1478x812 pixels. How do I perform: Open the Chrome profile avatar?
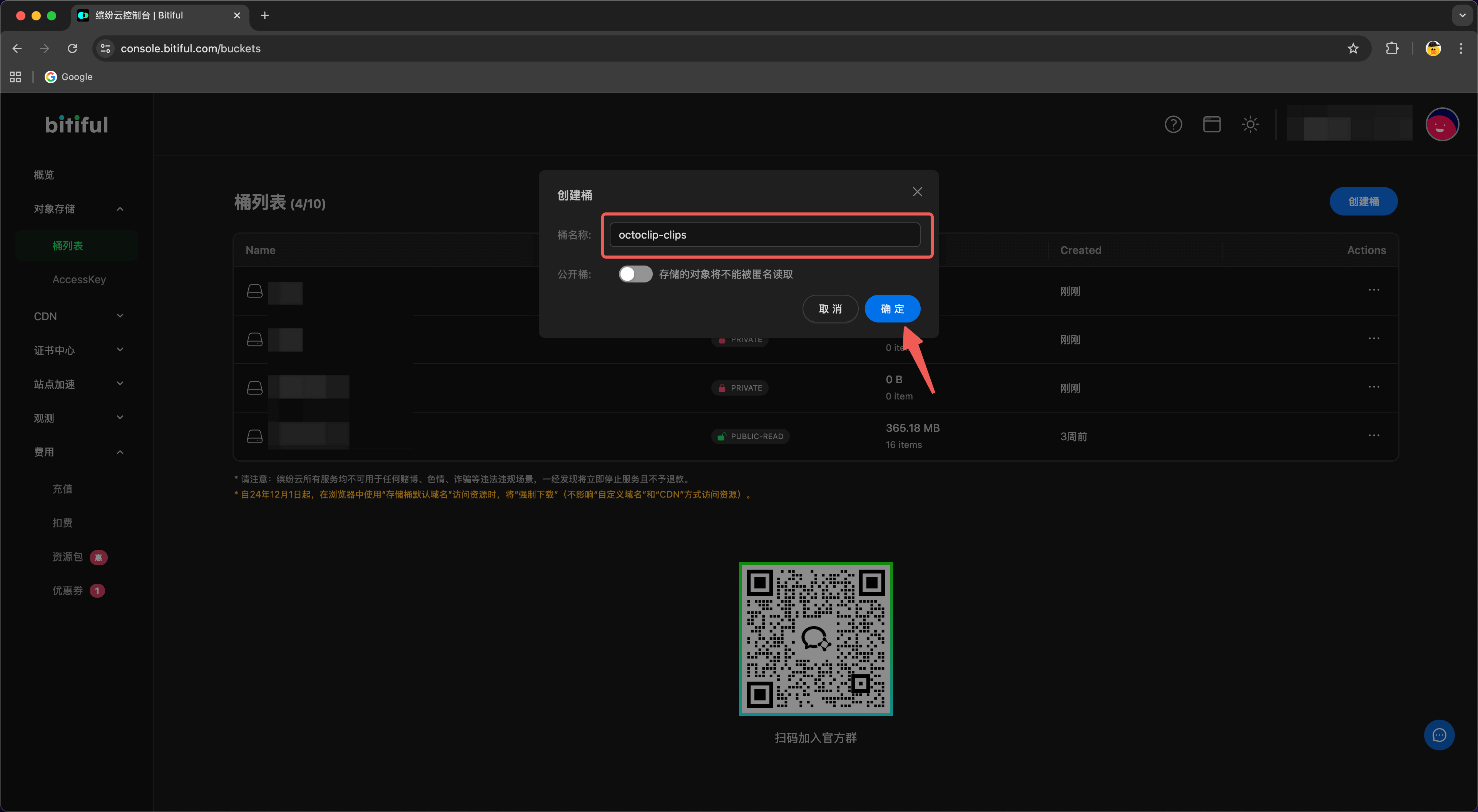tap(1433, 48)
